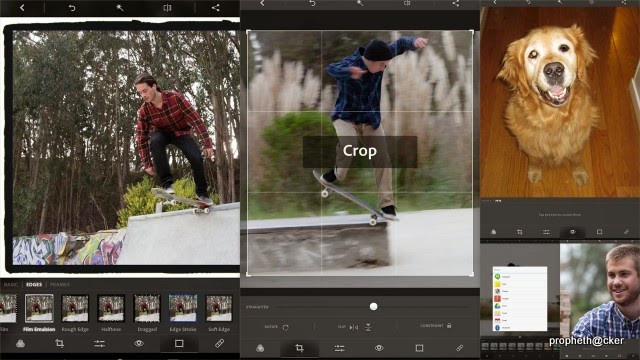Pick the first app in the share list
Viewport: 640px width, 360px height.
pyautogui.click(x=520, y=277)
